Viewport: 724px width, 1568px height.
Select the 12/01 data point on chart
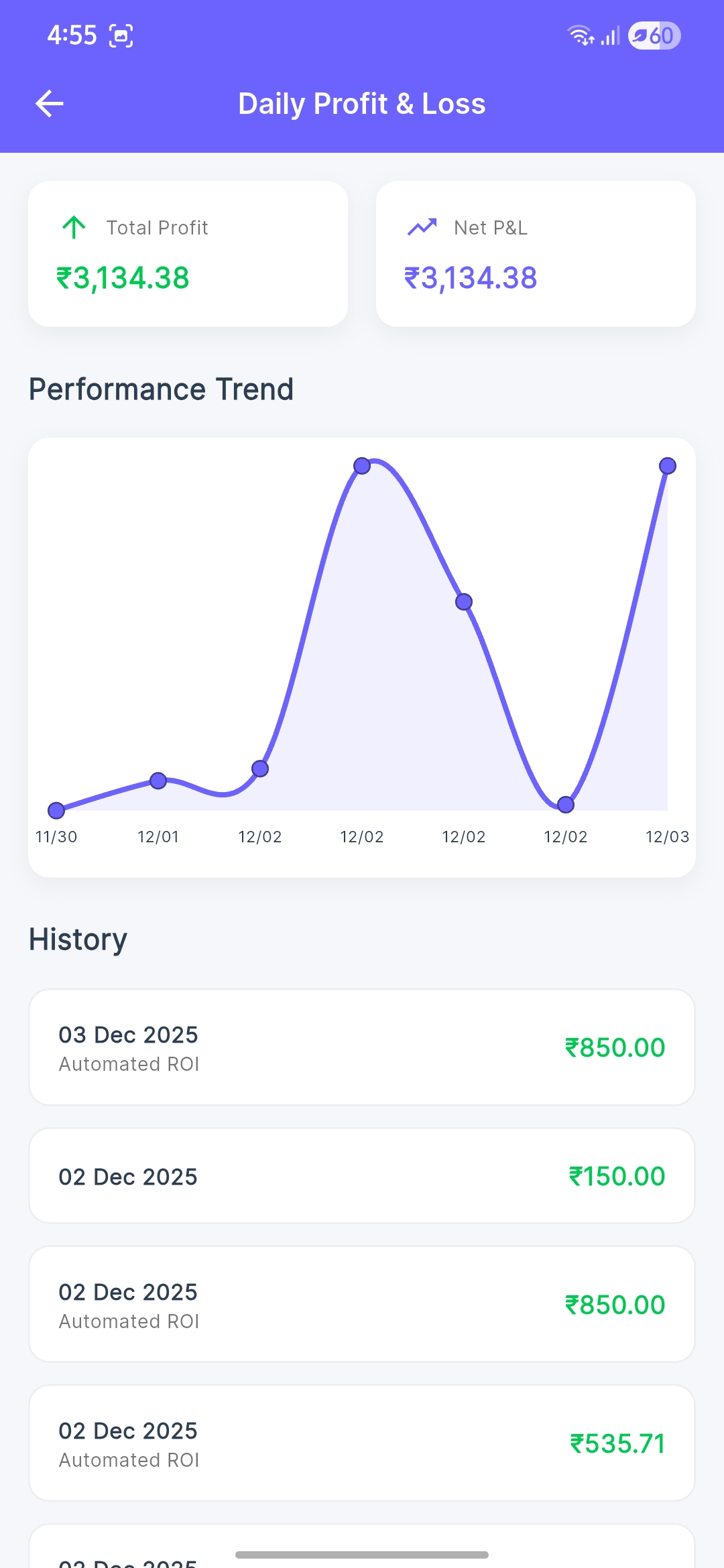click(x=158, y=781)
